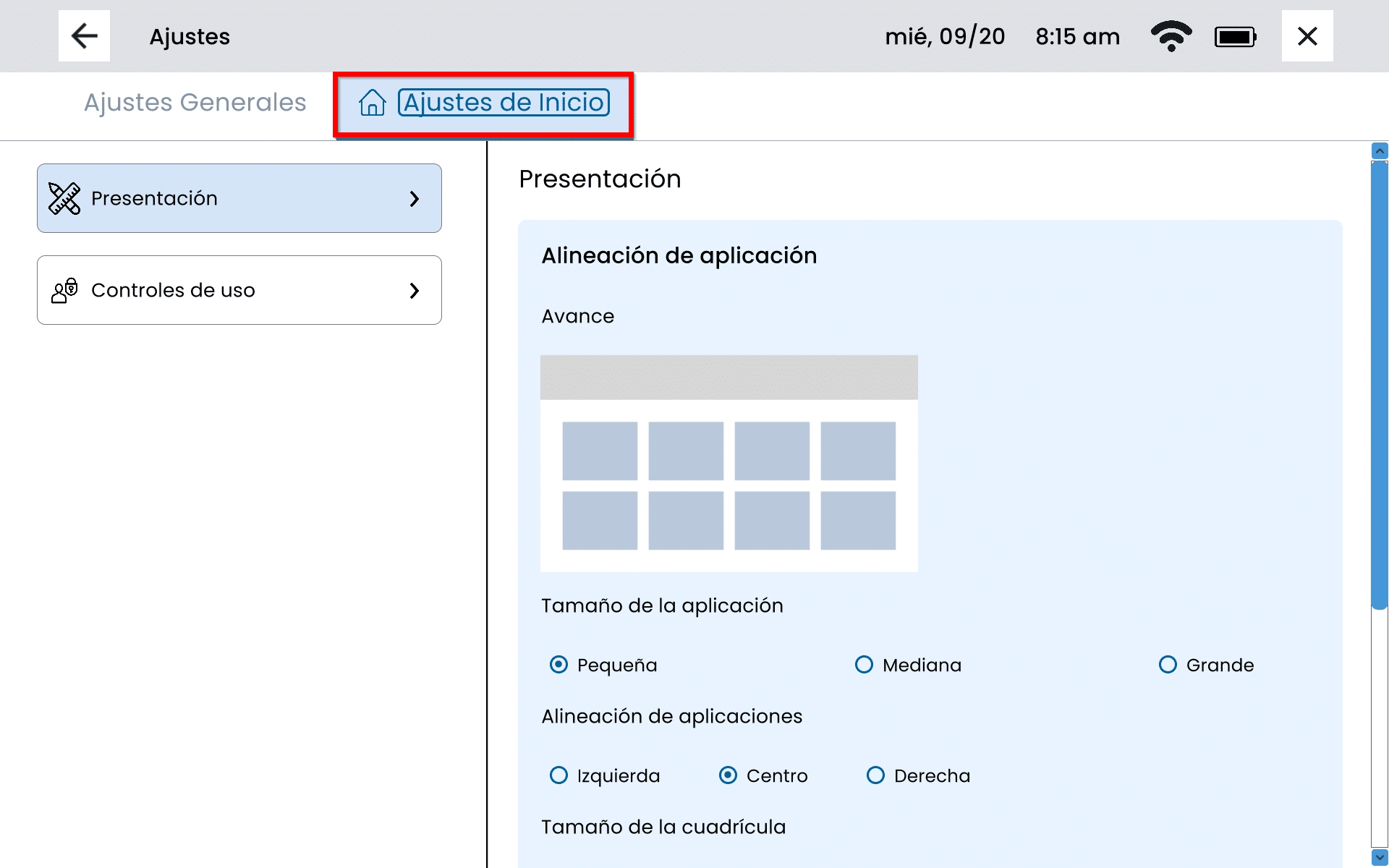Click the back arrow icon
The height and width of the screenshot is (868, 1389).
point(84,35)
